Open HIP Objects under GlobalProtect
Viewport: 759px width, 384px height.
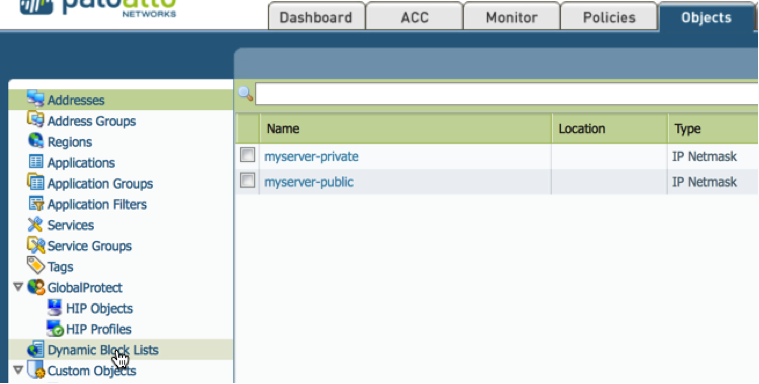[x=99, y=308]
